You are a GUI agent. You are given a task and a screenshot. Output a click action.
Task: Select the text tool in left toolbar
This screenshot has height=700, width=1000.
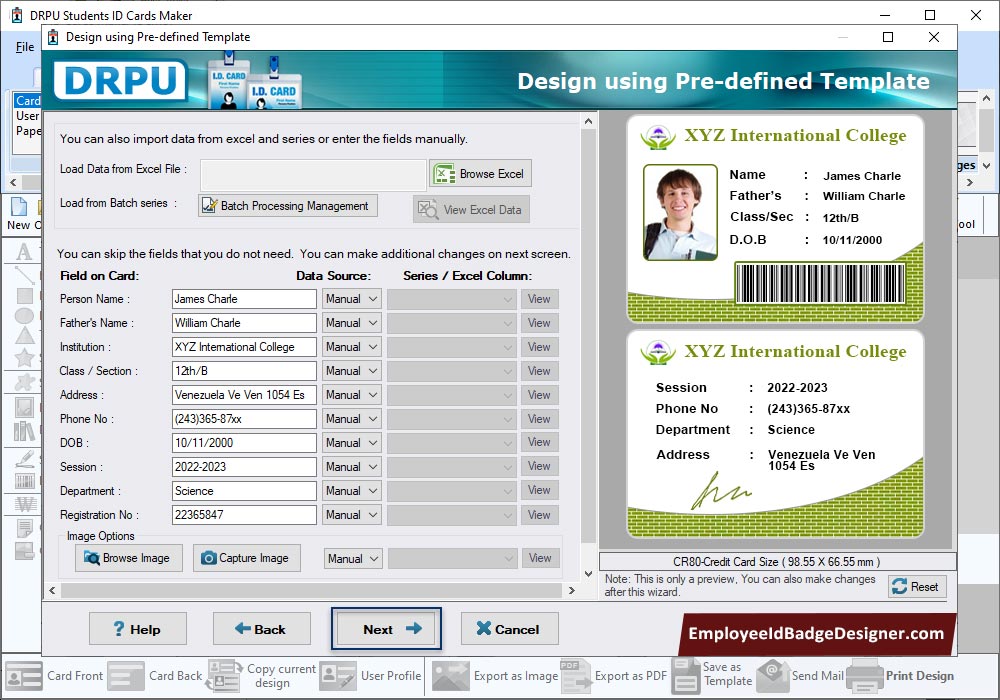pyautogui.click(x=24, y=252)
